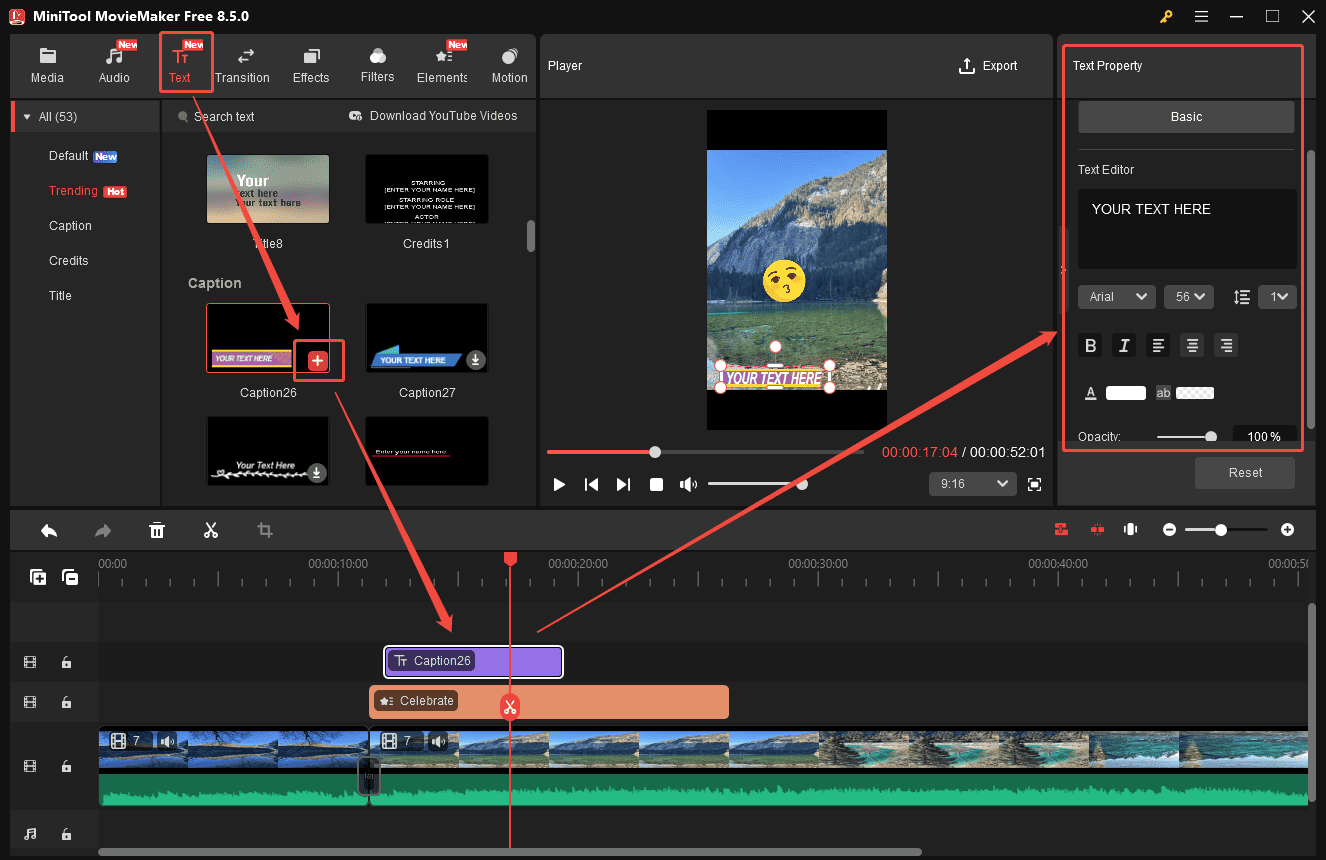The height and width of the screenshot is (860, 1326).
Task: Open the 9:16 aspect ratio dropdown
Action: click(x=971, y=483)
